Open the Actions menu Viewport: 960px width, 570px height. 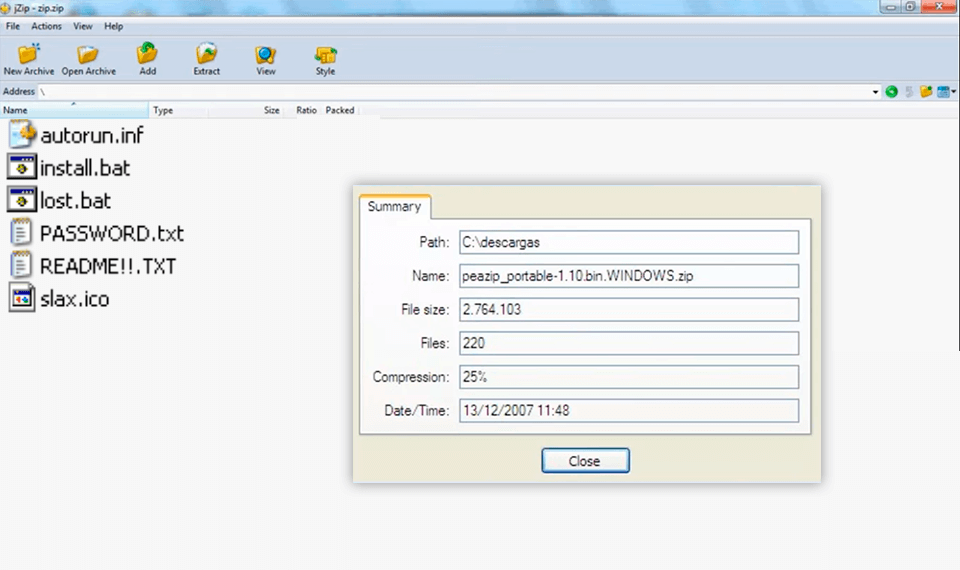click(x=47, y=26)
